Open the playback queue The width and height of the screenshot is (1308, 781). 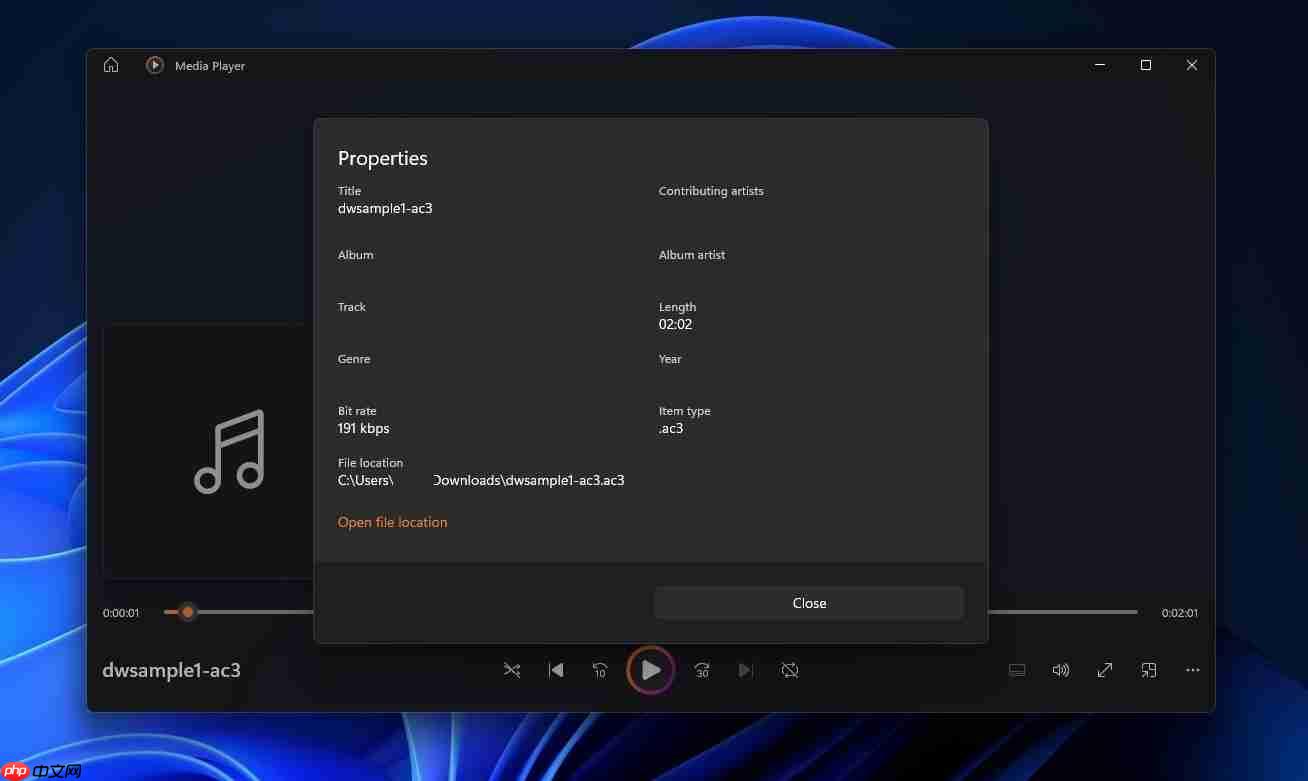(x=1017, y=670)
